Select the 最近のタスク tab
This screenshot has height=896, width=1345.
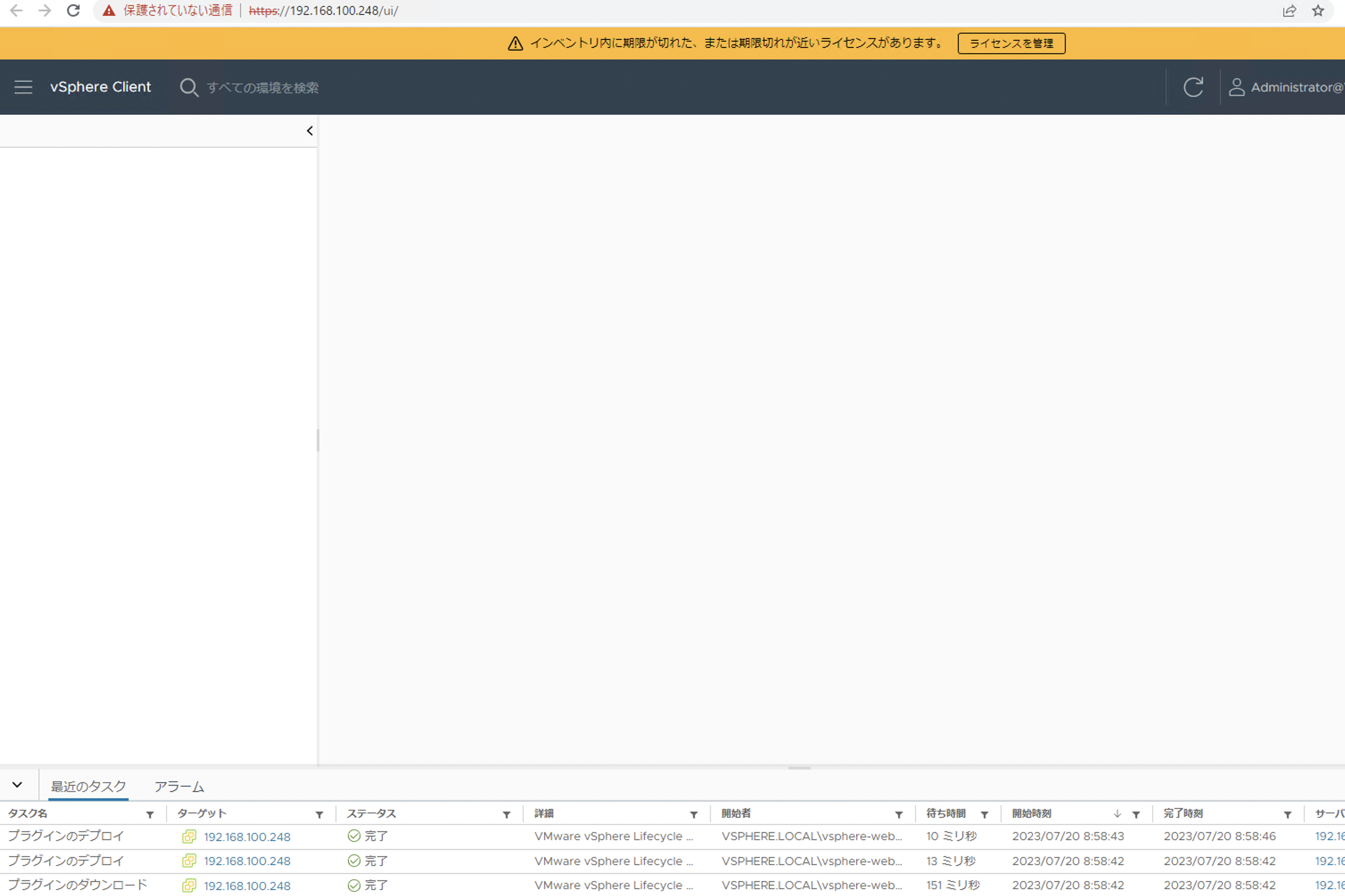coord(88,786)
